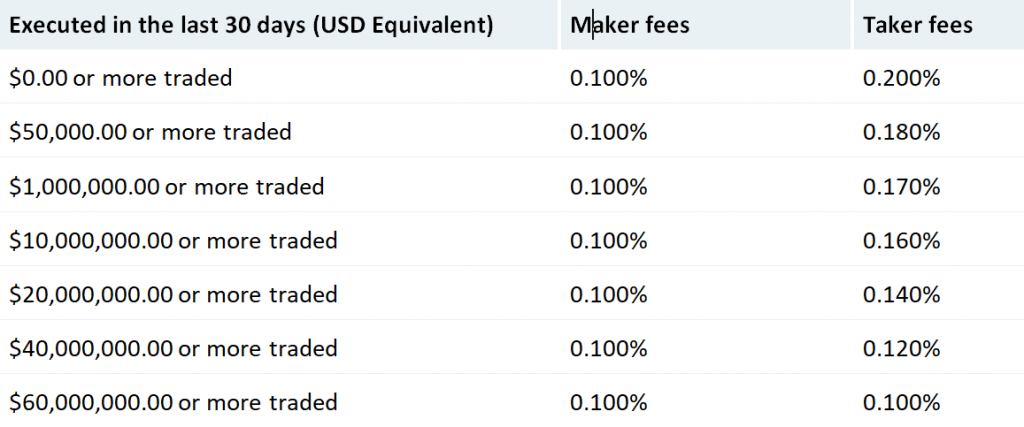The image size is (1024, 427).
Task: Click the taker fee for $60,000,000.00 tier
Action: (x=901, y=403)
